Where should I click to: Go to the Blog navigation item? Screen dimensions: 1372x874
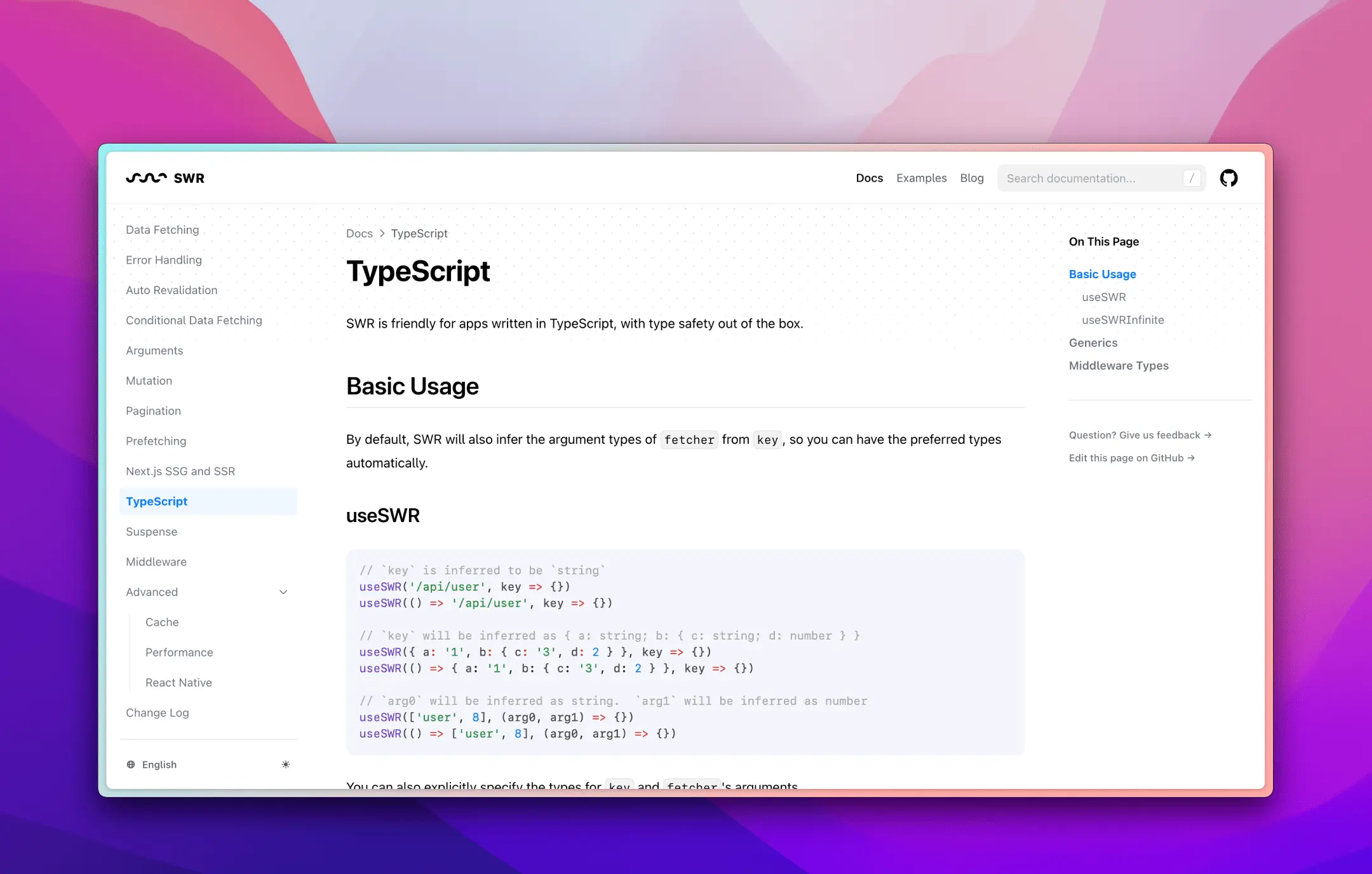pyautogui.click(x=971, y=178)
